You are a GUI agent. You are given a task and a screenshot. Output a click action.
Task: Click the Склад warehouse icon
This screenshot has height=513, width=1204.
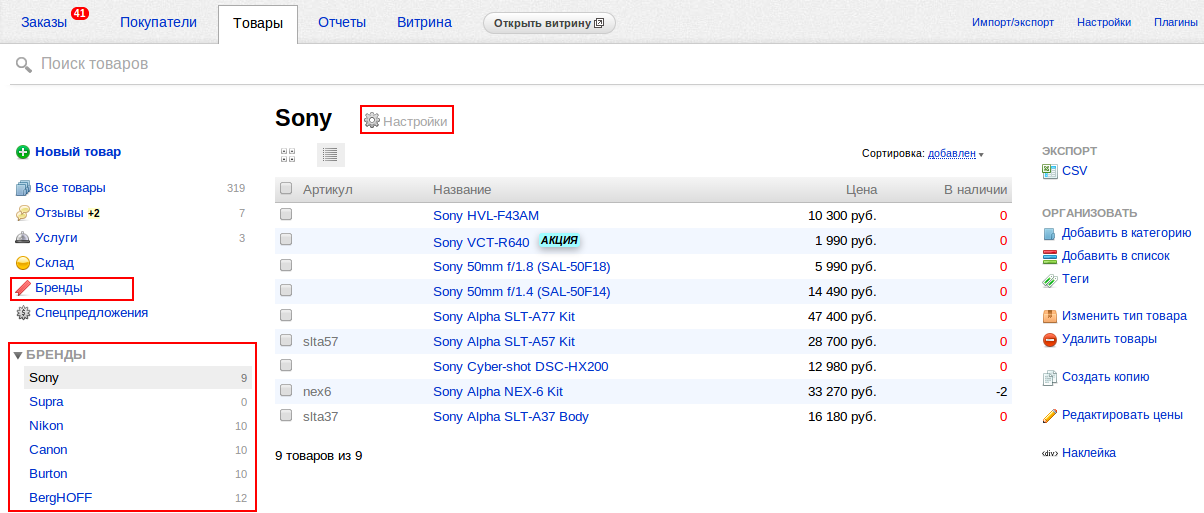(x=23, y=263)
